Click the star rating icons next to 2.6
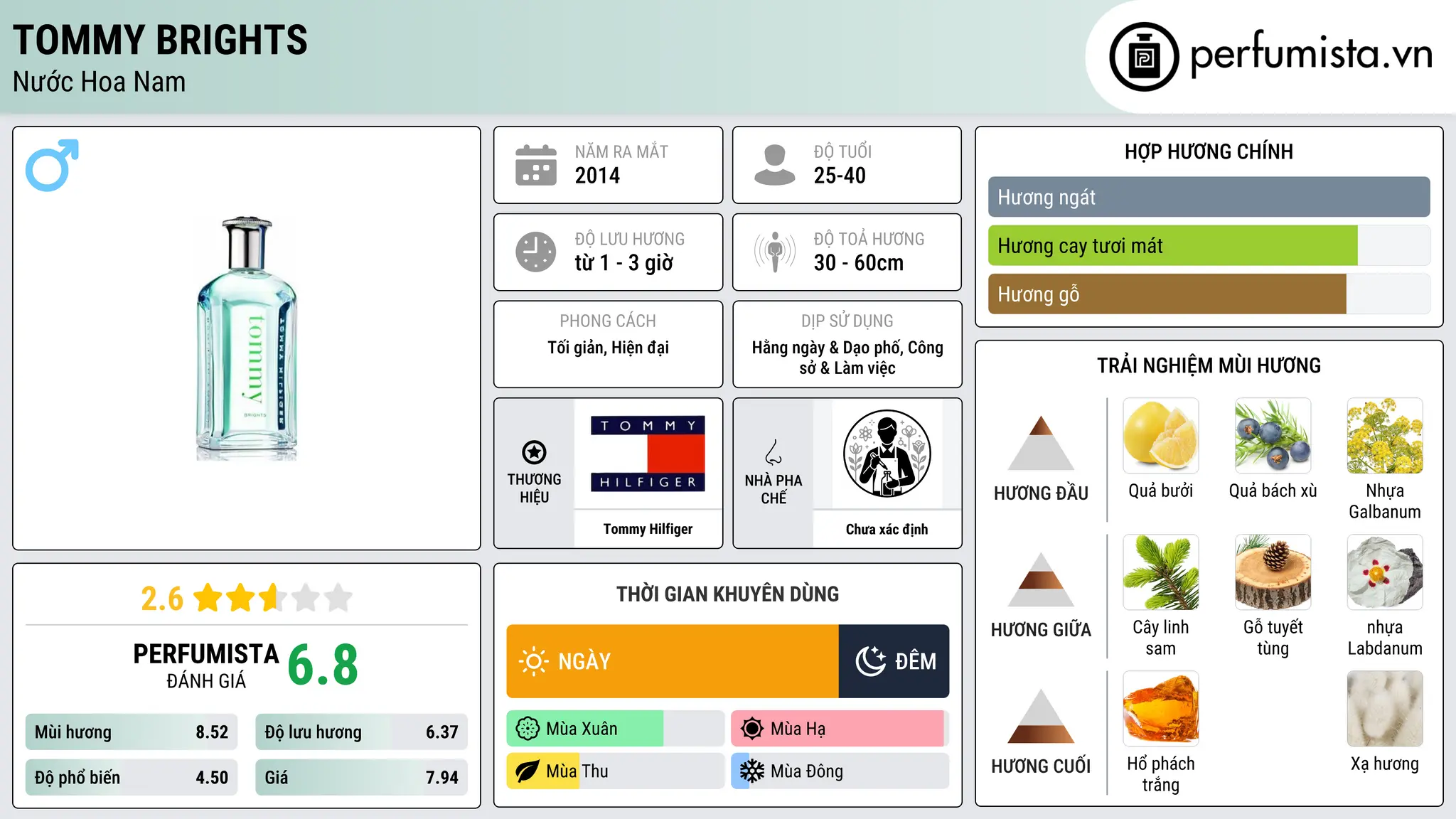Screen dimensions: 1456x819 point(273,598)
